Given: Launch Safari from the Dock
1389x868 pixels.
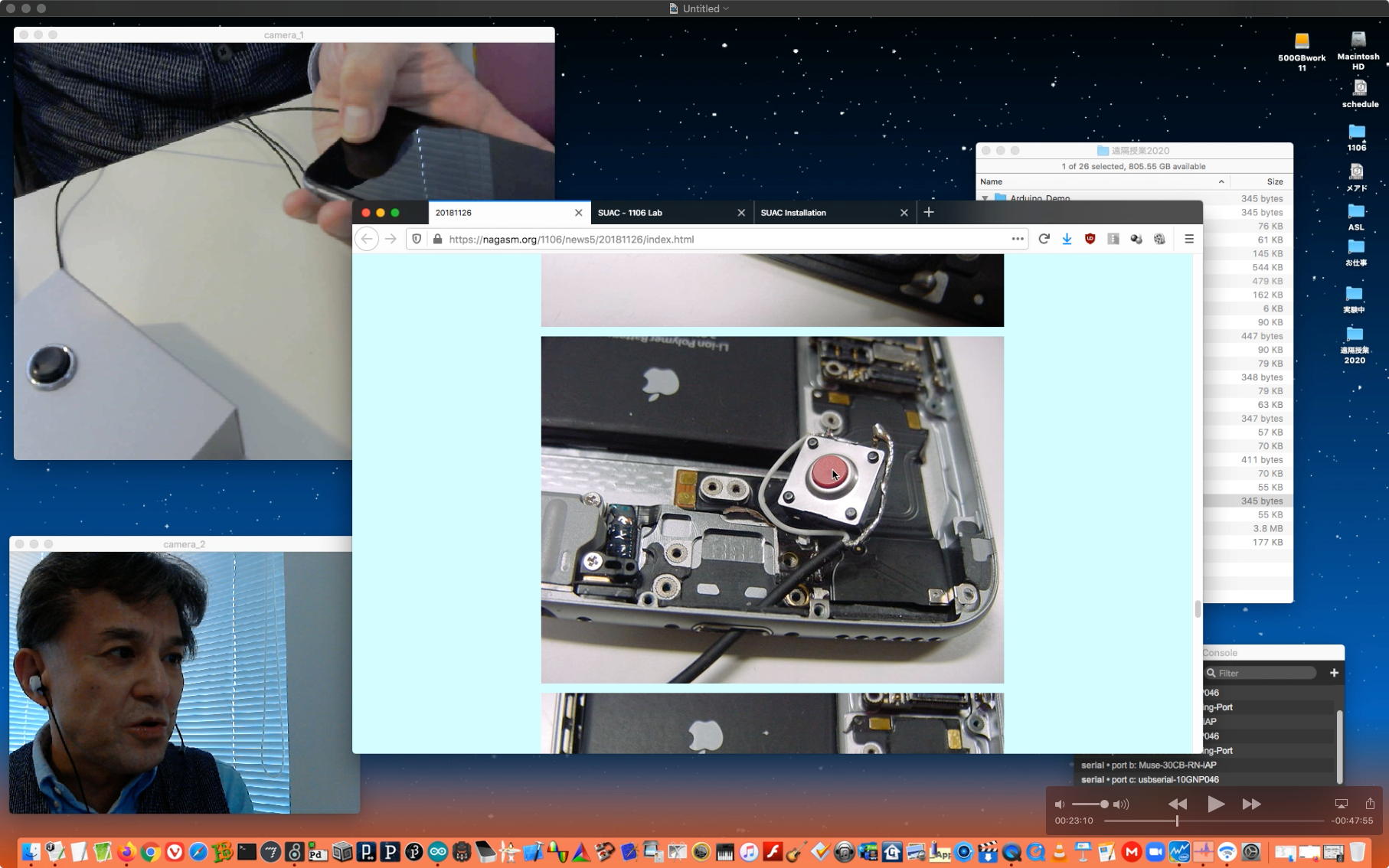Looking at the screenshot, I should tap(198, 852).
